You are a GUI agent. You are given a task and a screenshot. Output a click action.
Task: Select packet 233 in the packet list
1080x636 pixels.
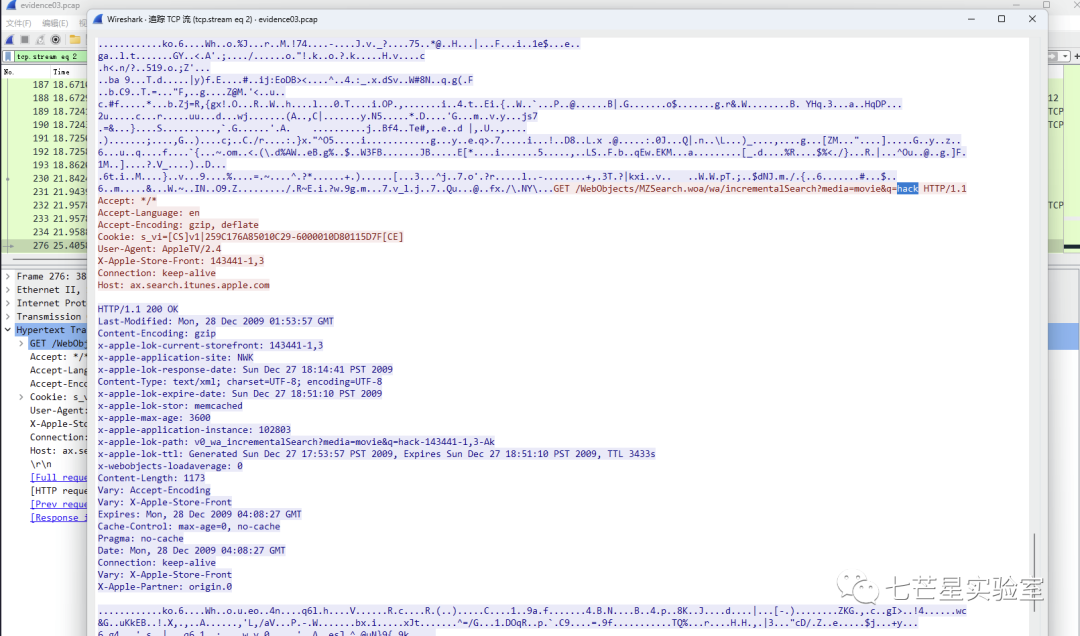(x=45, y=218)
